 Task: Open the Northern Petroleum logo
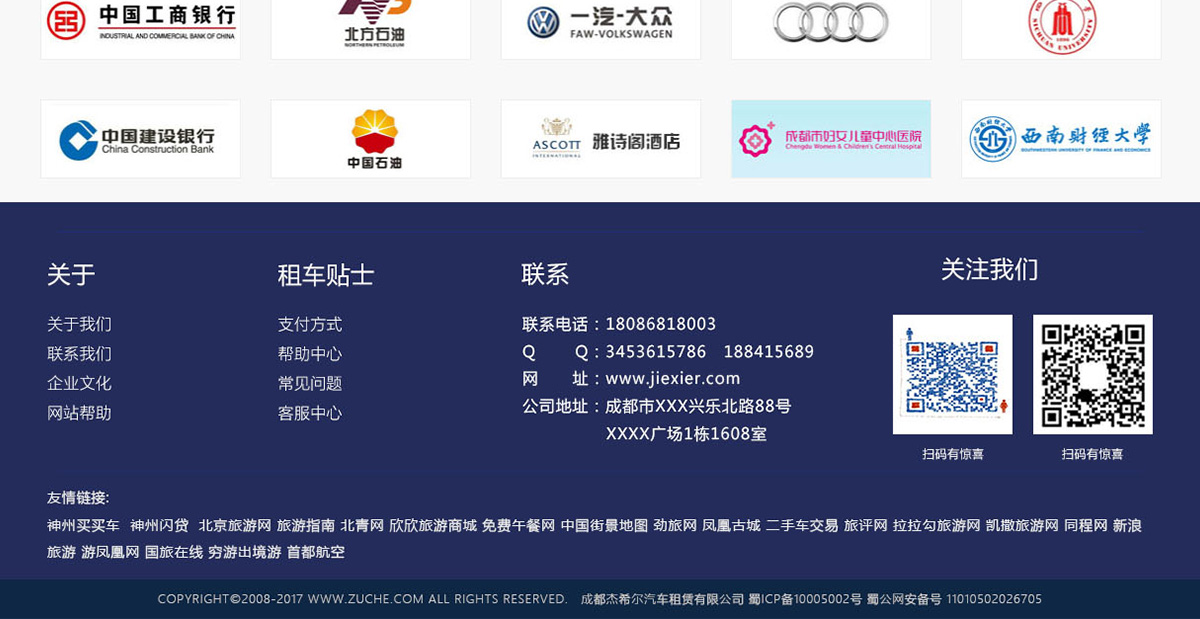click(370, 22)
